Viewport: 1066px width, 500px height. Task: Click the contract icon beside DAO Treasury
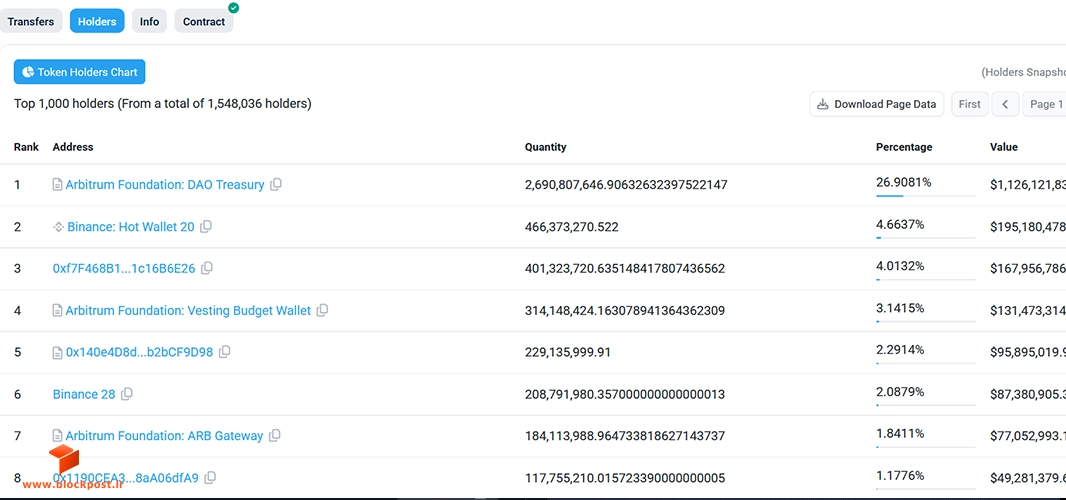click(58, 184)
